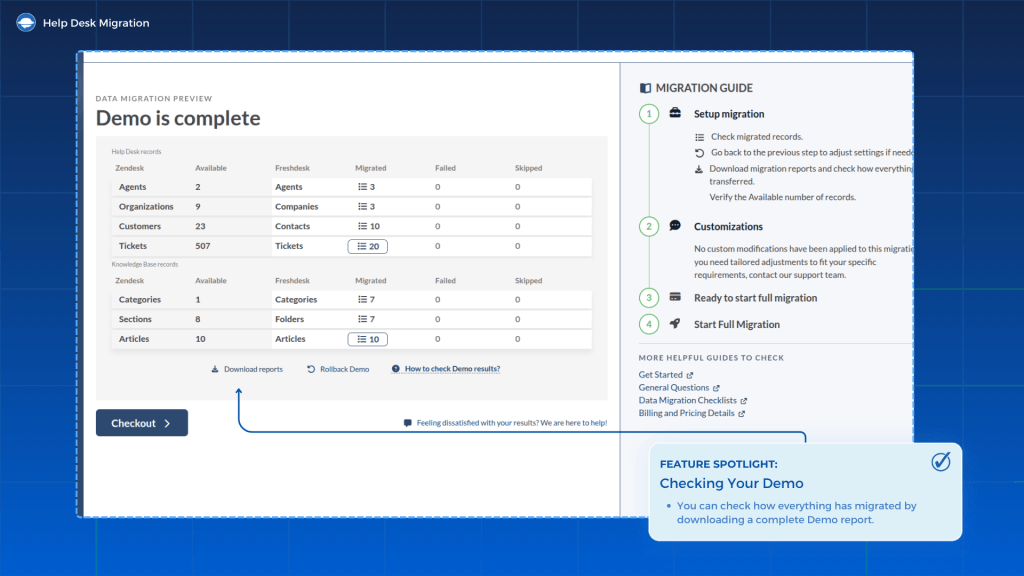This screenshot has height=576, width=1024.
Task: Click the Agents row Available value 2
Action: click(198, 187)
